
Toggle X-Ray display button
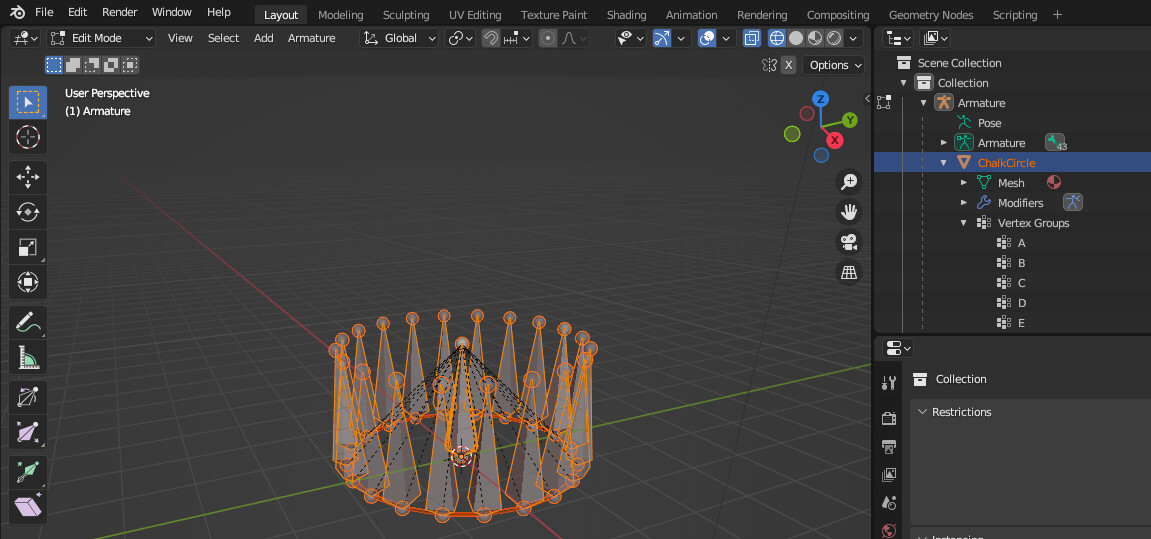pos(752,38)
